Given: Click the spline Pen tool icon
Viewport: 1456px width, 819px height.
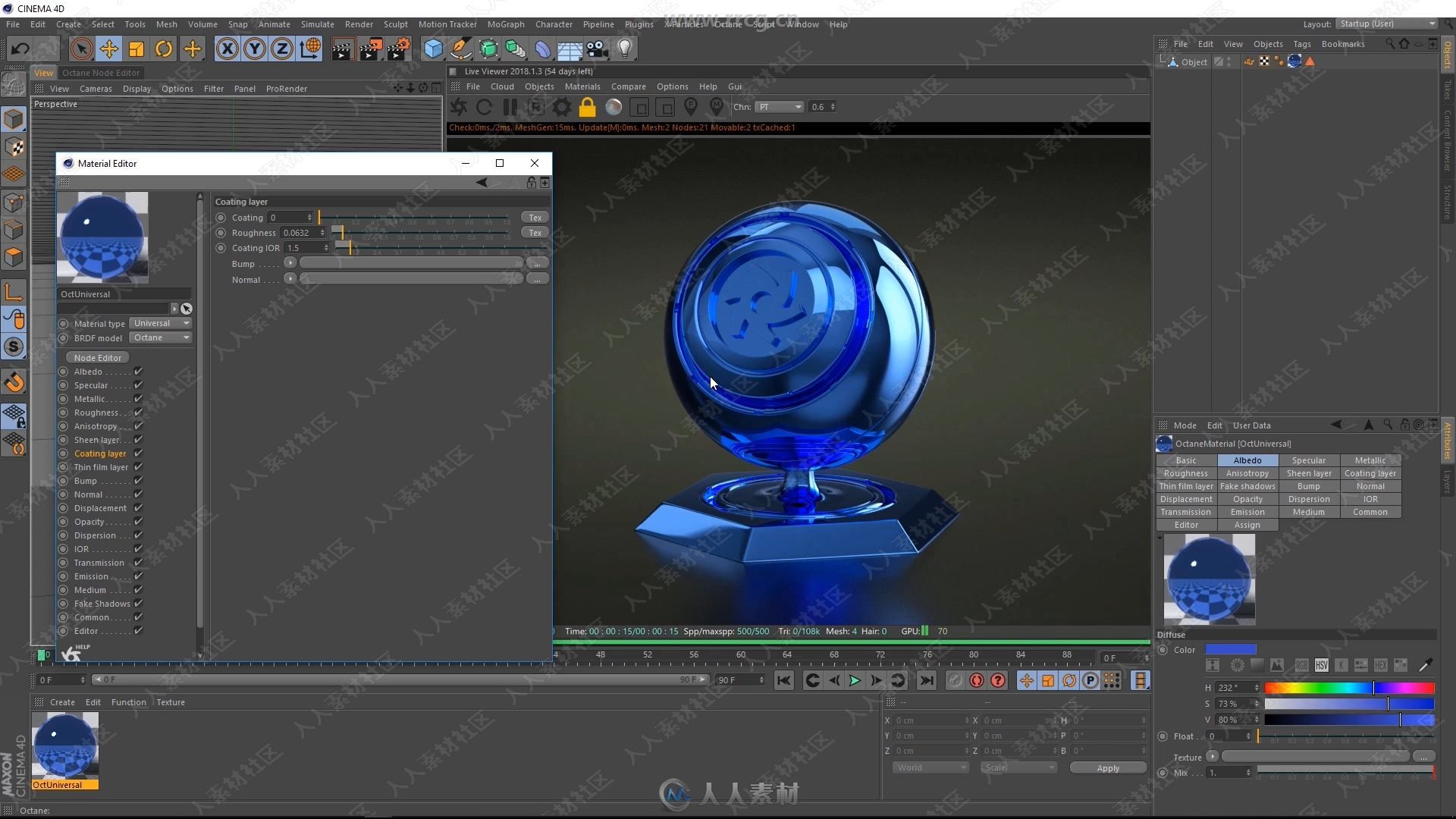Looking at the screenshot, I should (x=460, y=49).
